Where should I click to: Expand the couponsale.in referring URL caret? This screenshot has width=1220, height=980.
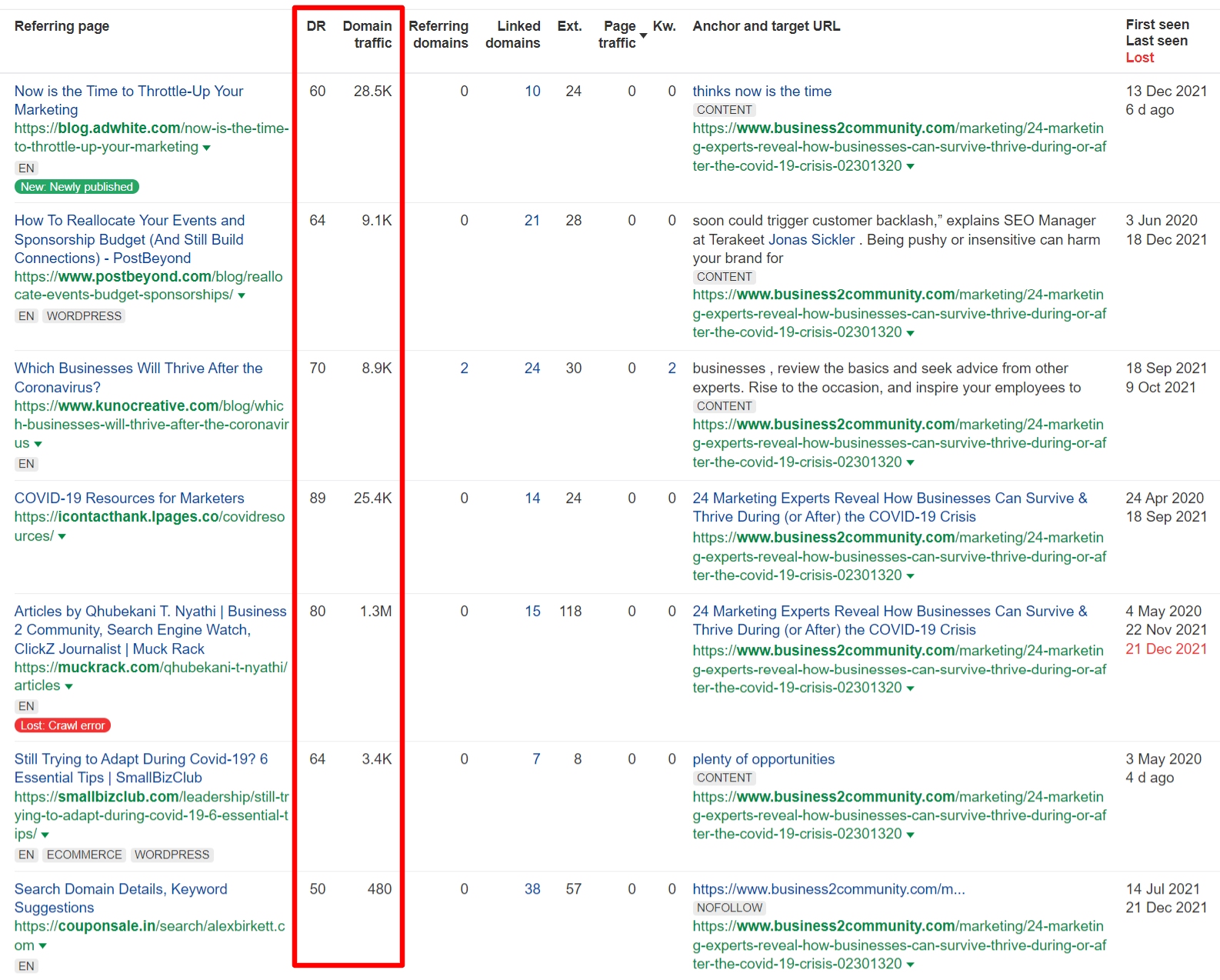tap(42, 946)
